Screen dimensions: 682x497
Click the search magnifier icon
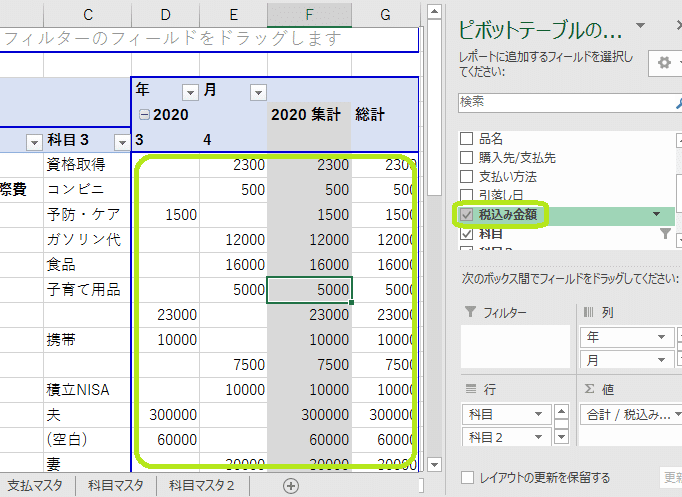pyautogui.click(x=679, y=103)
